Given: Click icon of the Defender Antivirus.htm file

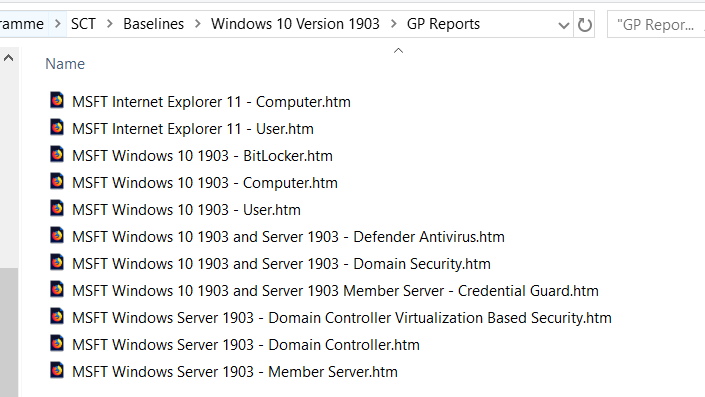Looking at the screenshot, I should tap(57, 235).
